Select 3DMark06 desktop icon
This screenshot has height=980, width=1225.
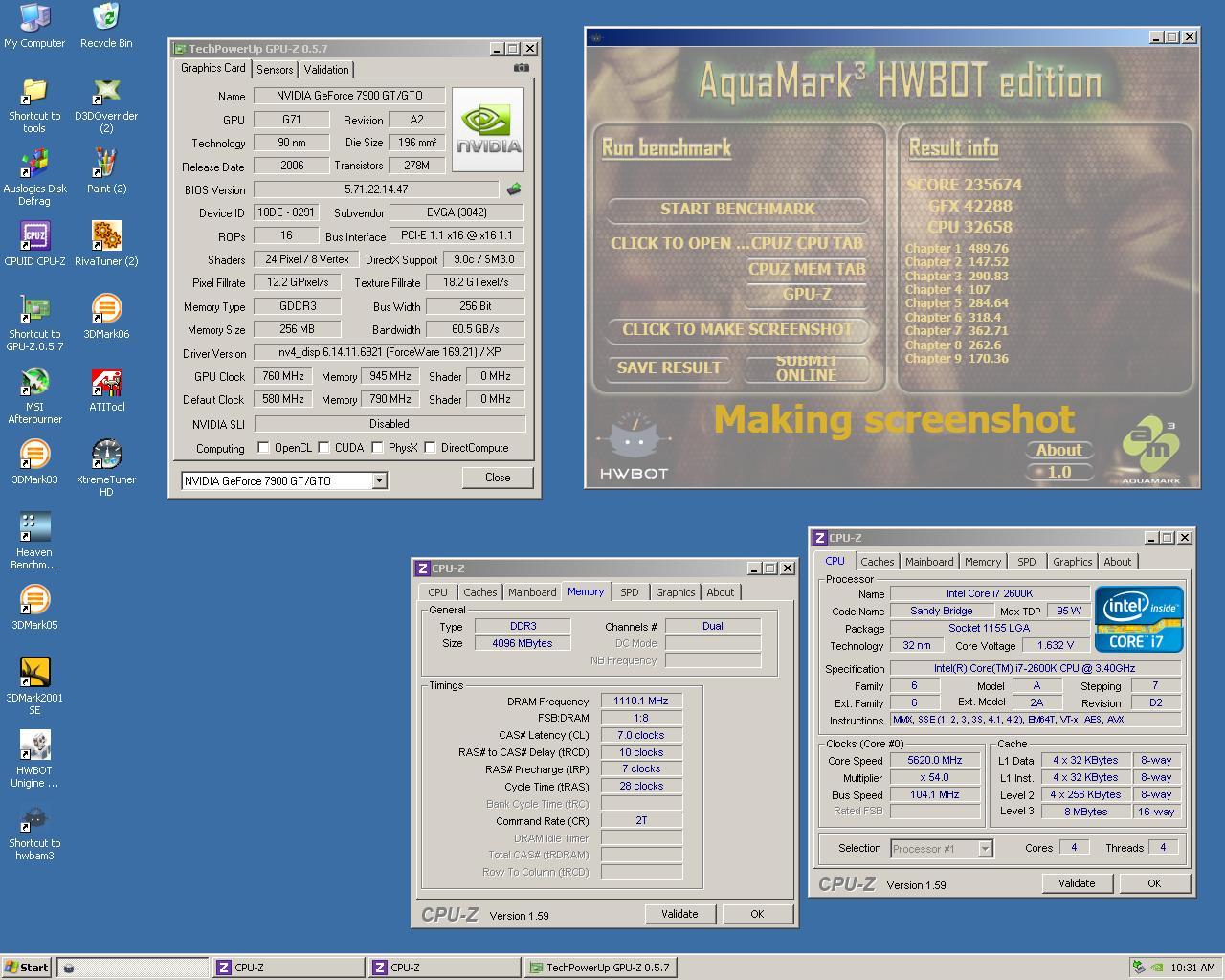106,318
